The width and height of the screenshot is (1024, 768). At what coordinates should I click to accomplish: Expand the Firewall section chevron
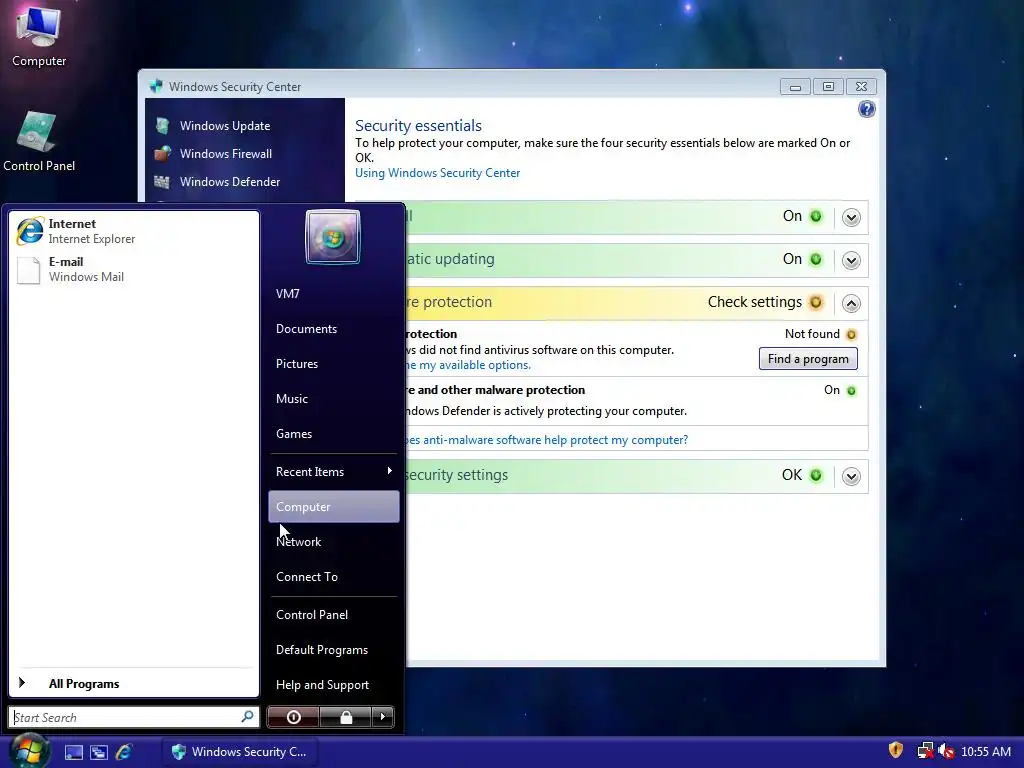pyautogui.click(x=851, y=217)
